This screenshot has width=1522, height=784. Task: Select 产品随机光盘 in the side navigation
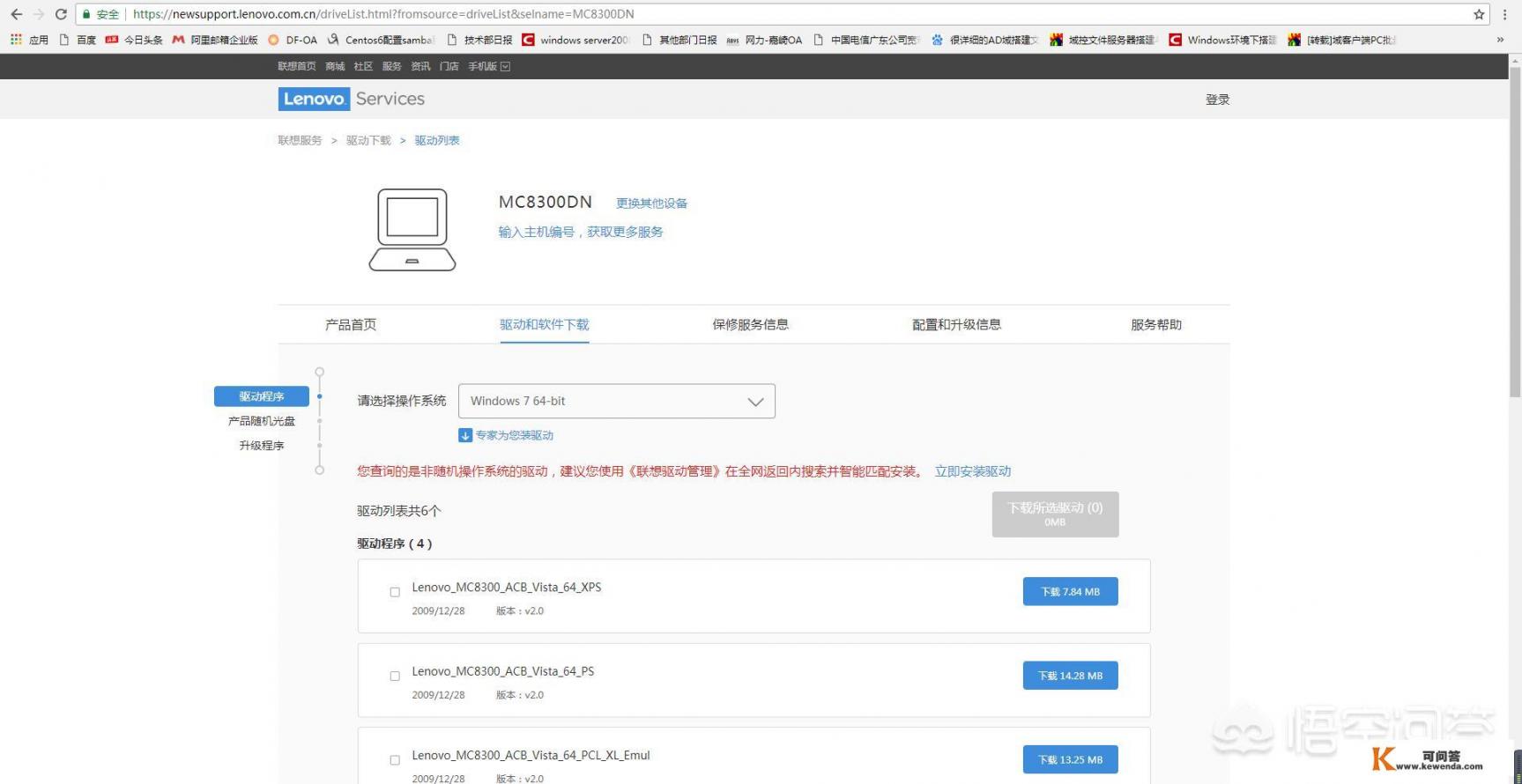262,421
